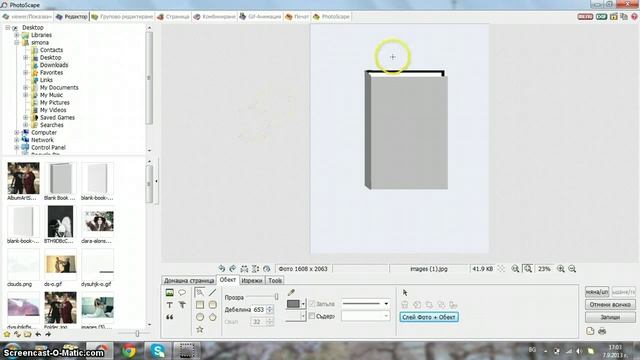
Task: Collapse the Desktop tree root
Action: tap(8, 27)
